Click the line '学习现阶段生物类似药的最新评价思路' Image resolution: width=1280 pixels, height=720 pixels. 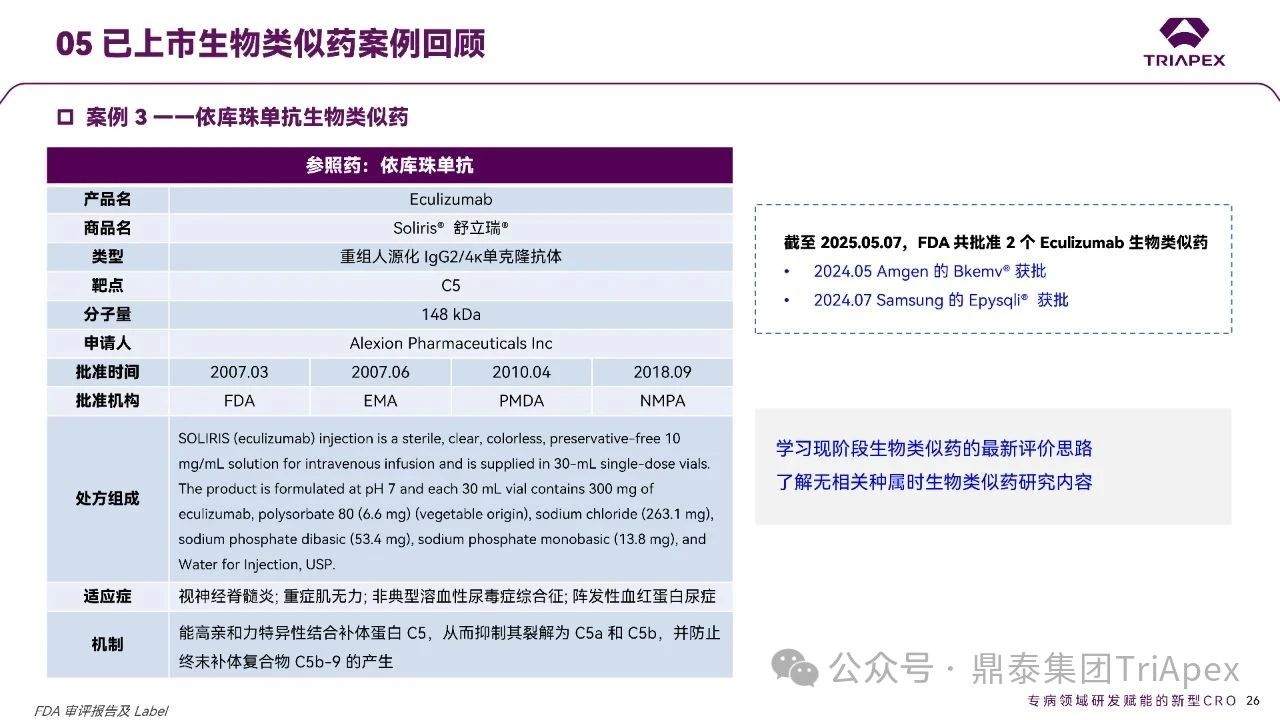(934, 448)
